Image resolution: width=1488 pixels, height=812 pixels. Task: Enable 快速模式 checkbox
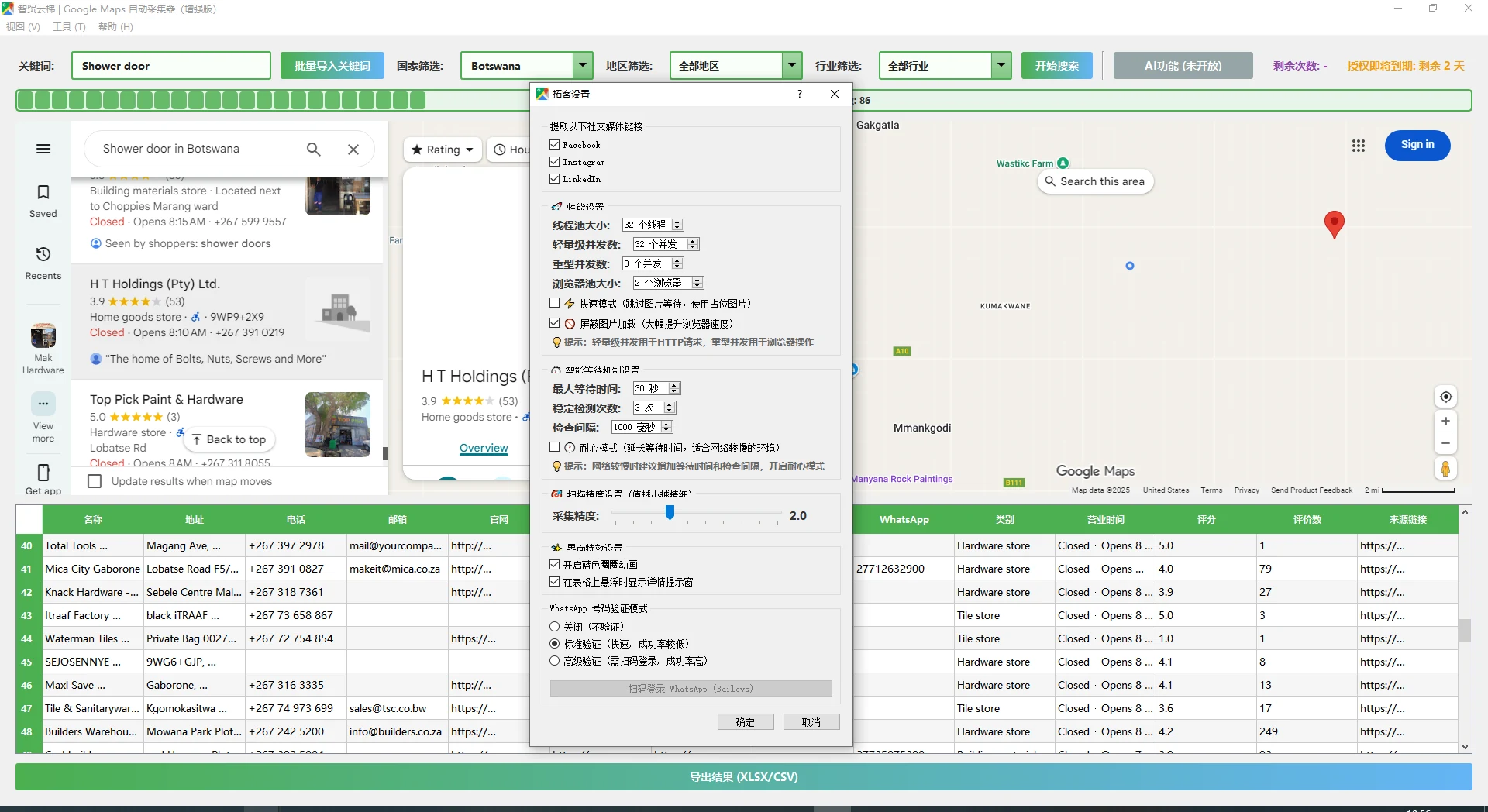[x=555, y=303]
